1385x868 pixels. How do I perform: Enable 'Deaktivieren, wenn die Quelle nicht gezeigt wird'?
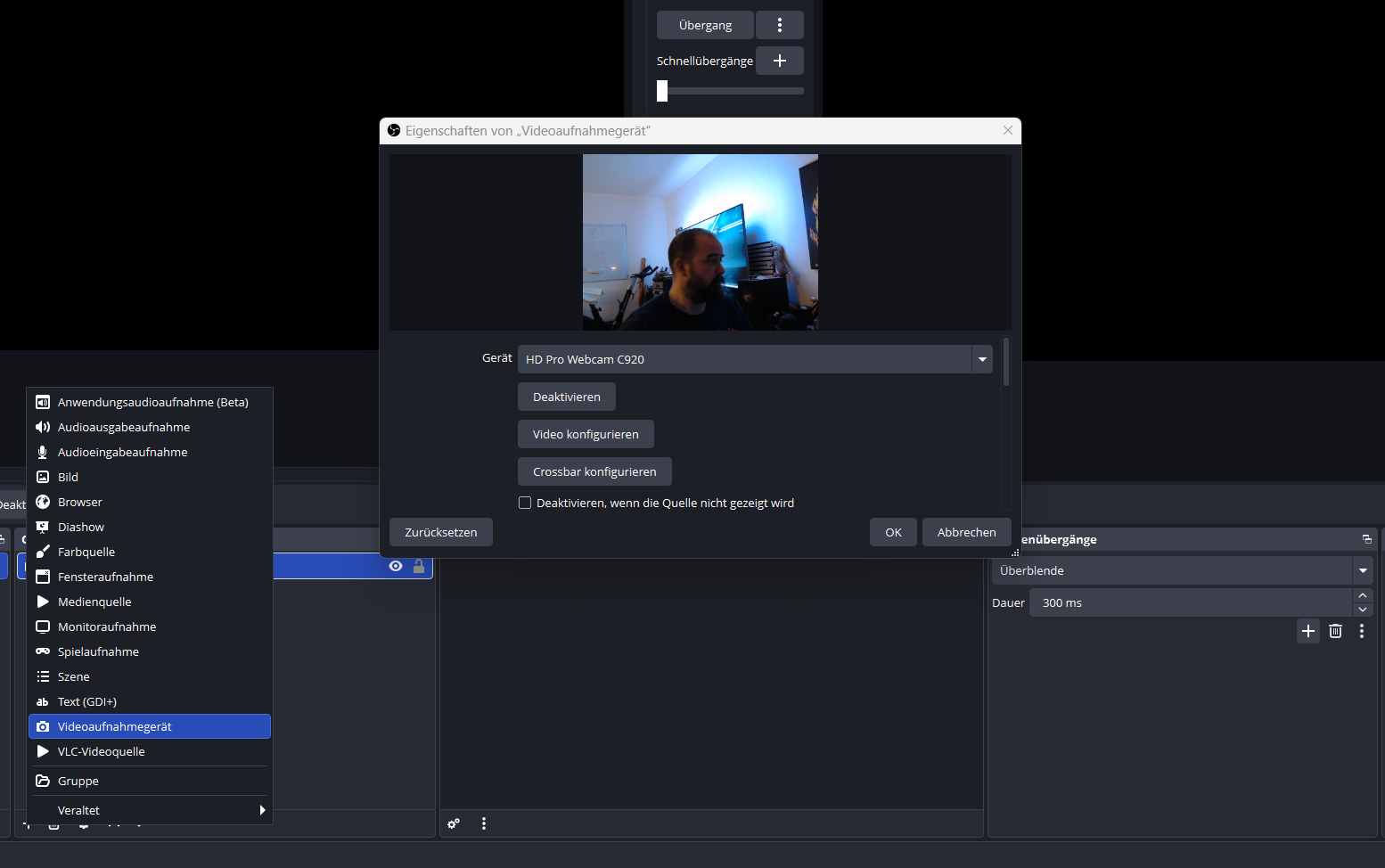click(x=525, y=503)
